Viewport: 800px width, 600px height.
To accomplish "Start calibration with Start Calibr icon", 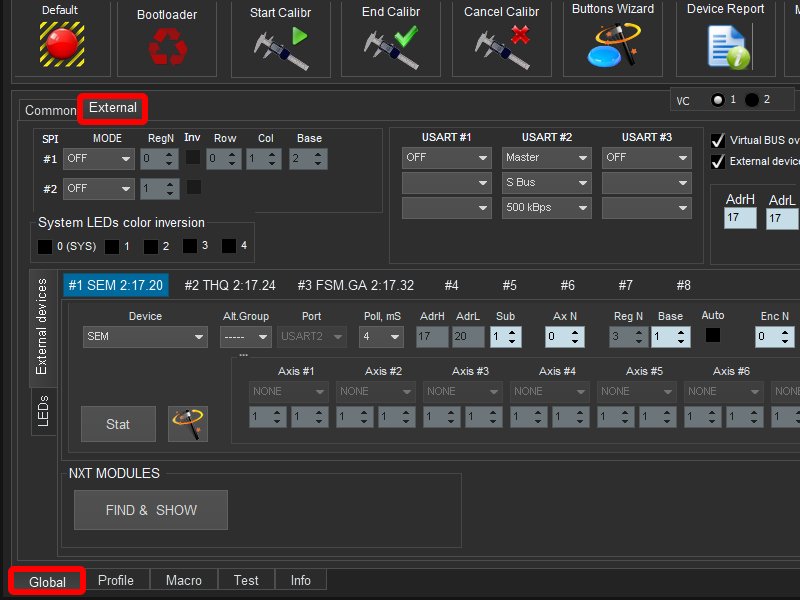I will [279, 45].
